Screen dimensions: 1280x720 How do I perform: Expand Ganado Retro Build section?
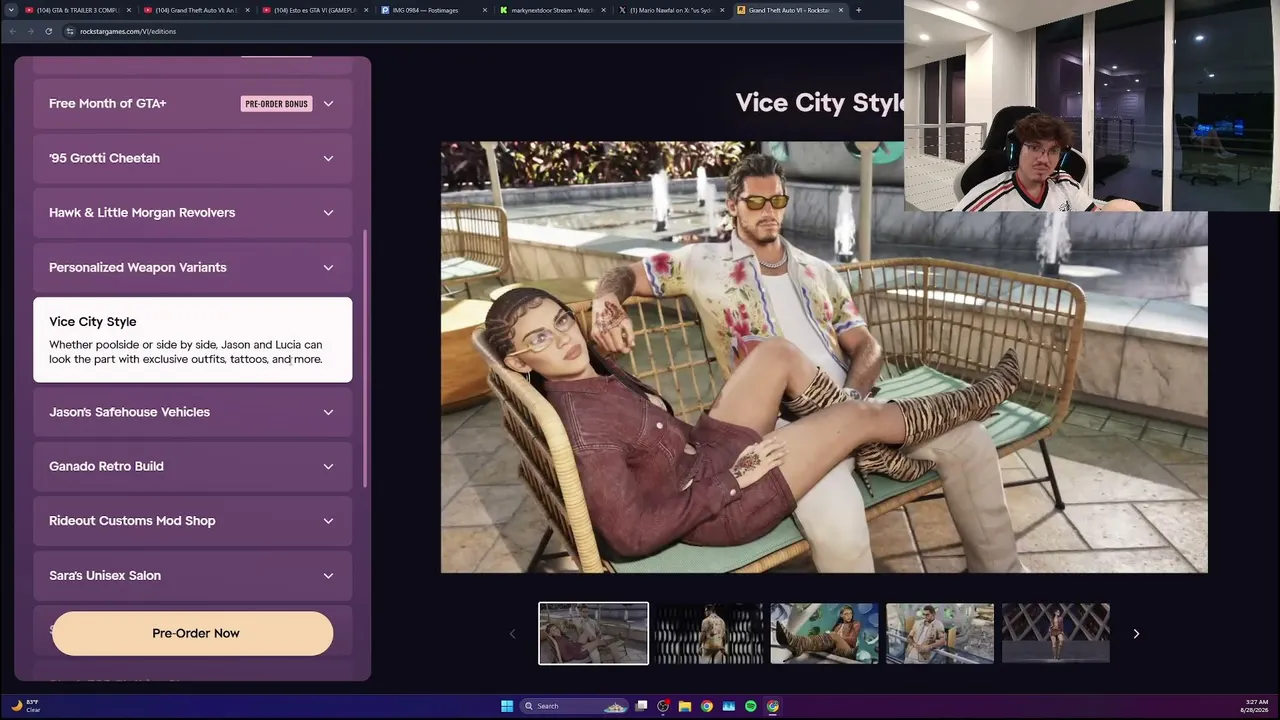(x=192, y=466)
